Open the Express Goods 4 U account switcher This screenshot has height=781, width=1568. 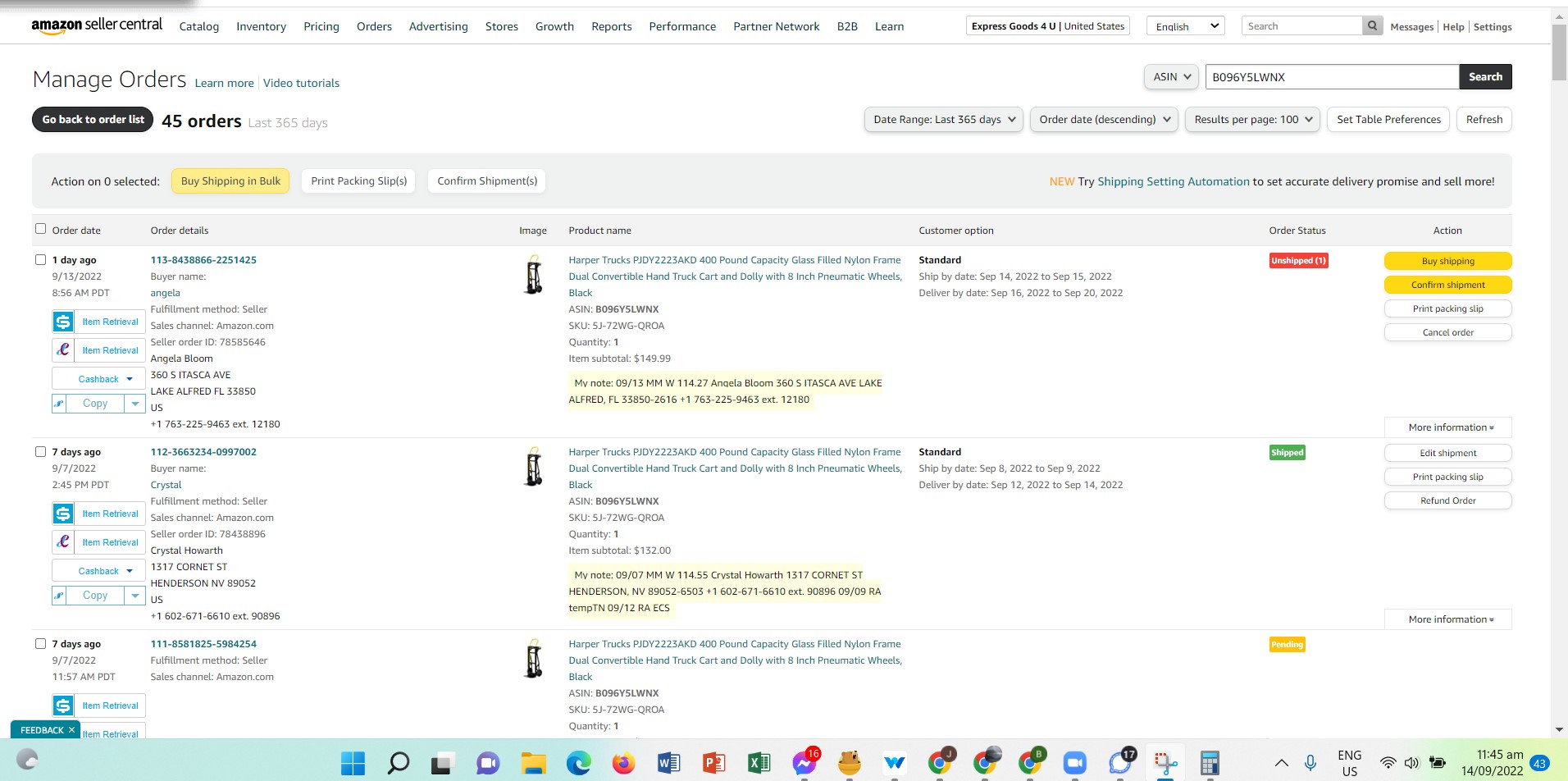click(1048, 26)
